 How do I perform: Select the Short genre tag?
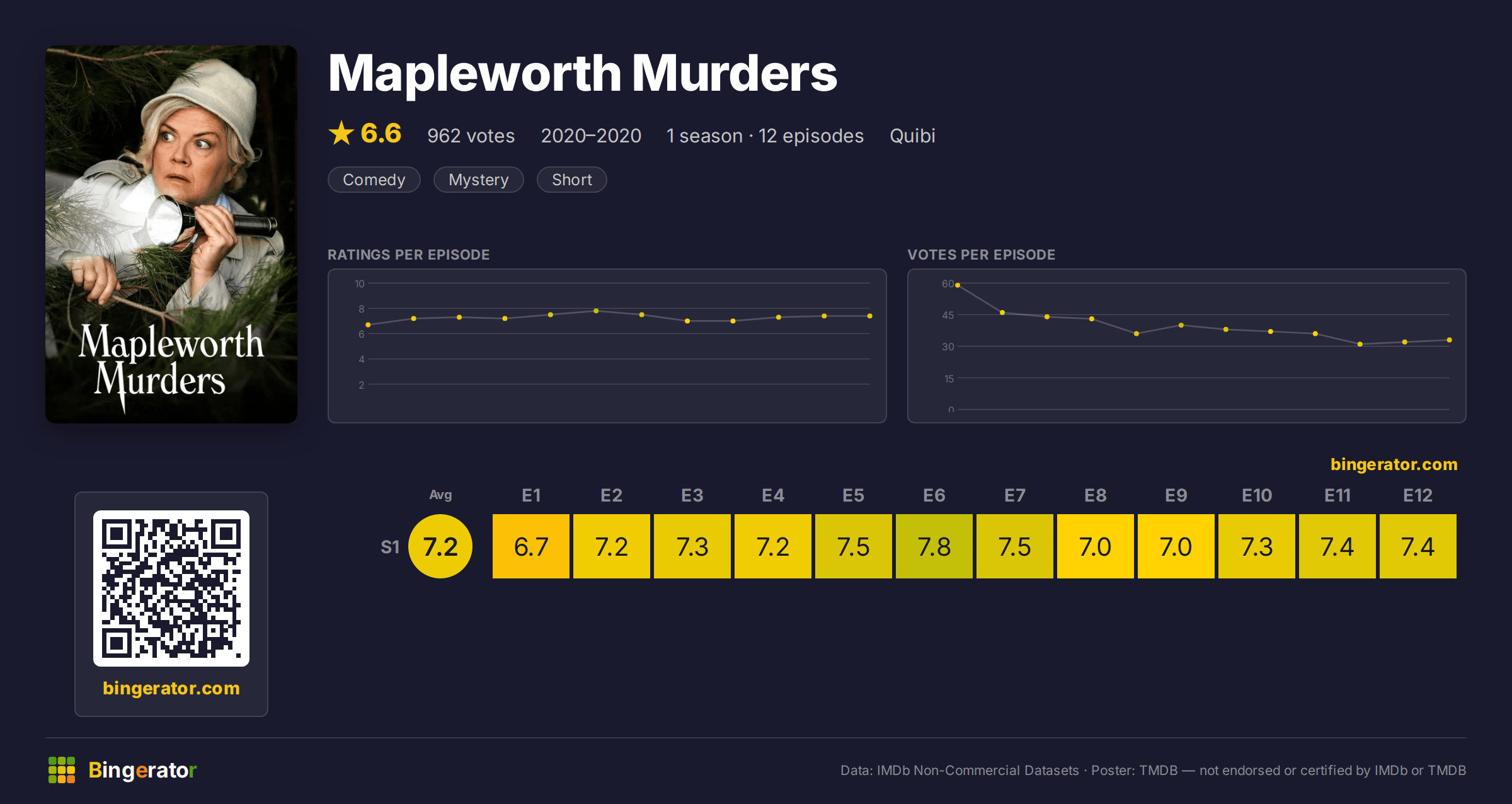pos(572,180)
